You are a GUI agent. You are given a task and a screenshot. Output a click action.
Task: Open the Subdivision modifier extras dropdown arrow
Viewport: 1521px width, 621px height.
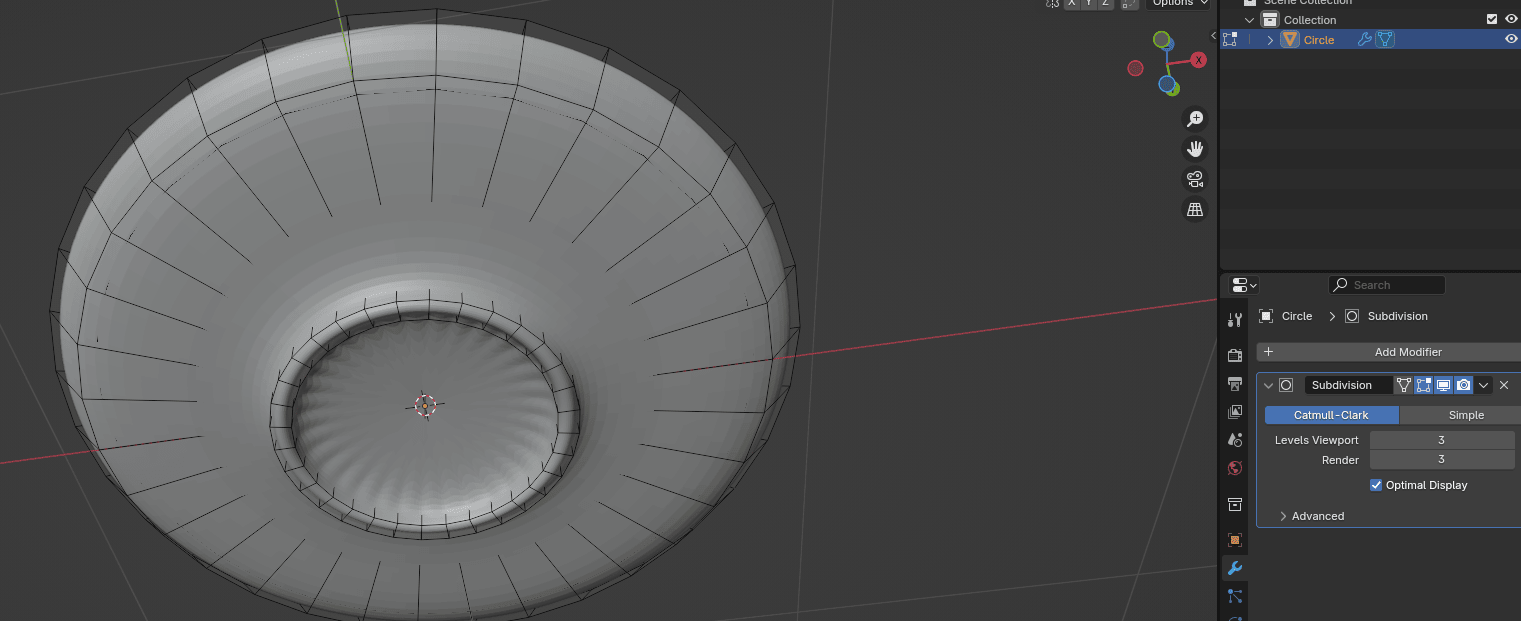1484,385
